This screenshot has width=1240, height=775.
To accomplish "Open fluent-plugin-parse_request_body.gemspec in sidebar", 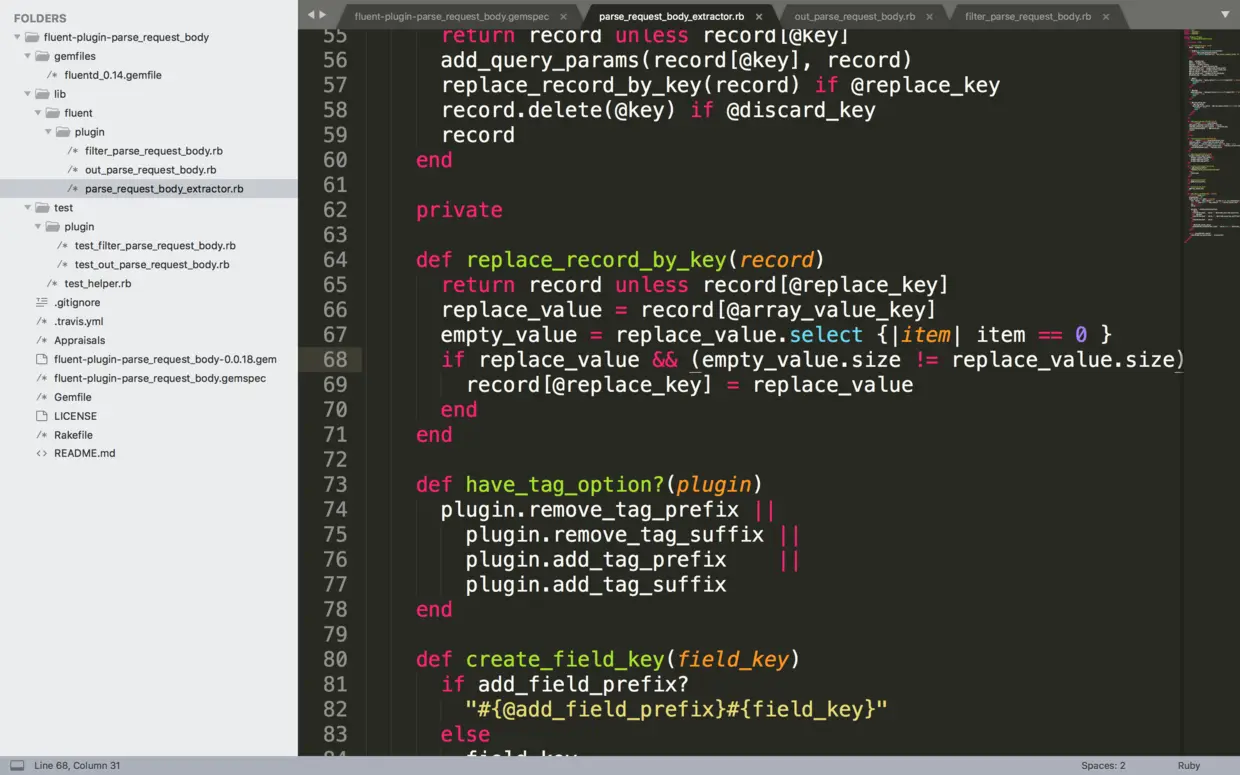I will (160, 378).
